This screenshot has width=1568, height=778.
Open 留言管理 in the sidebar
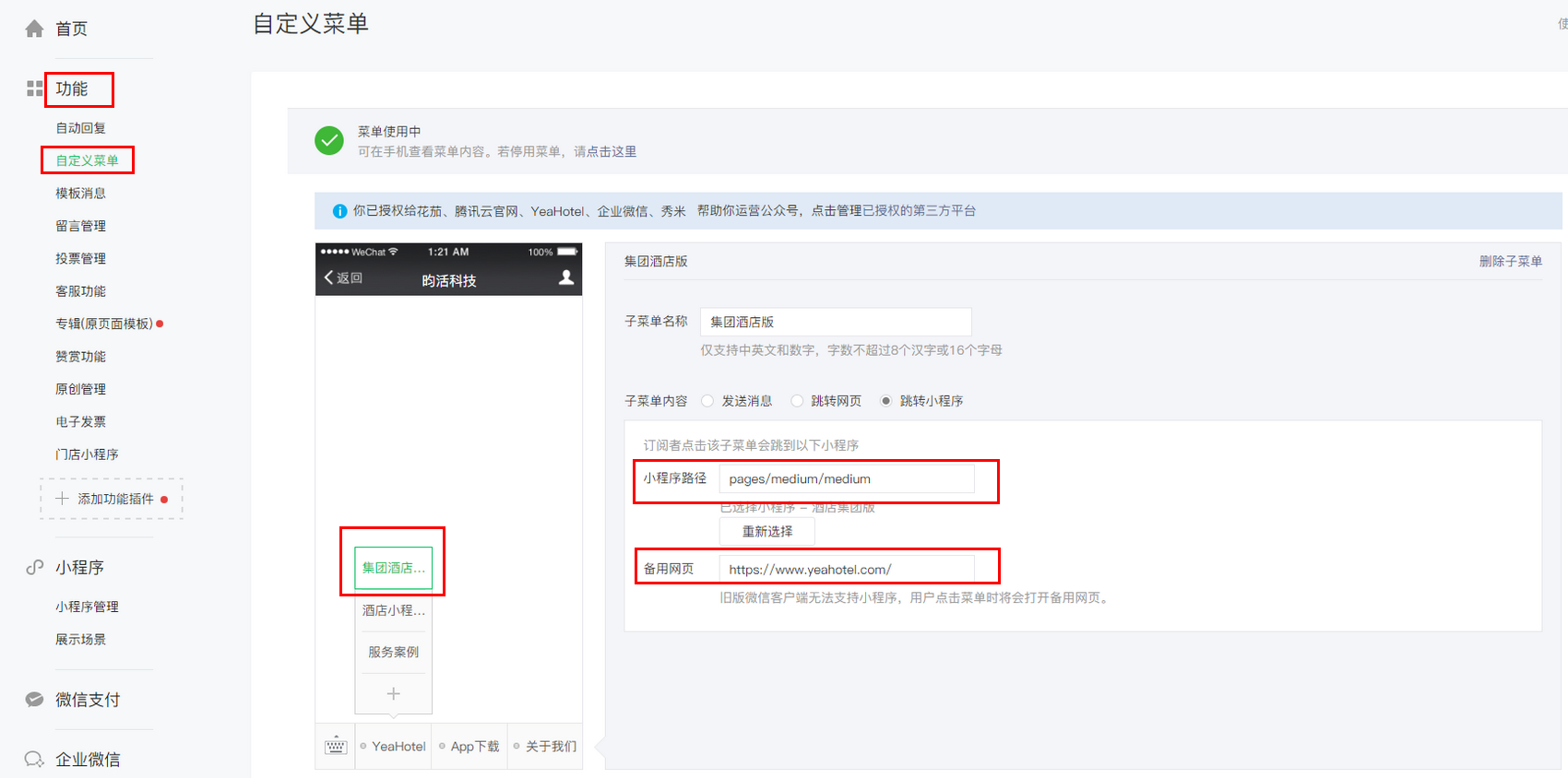(80, 226)
